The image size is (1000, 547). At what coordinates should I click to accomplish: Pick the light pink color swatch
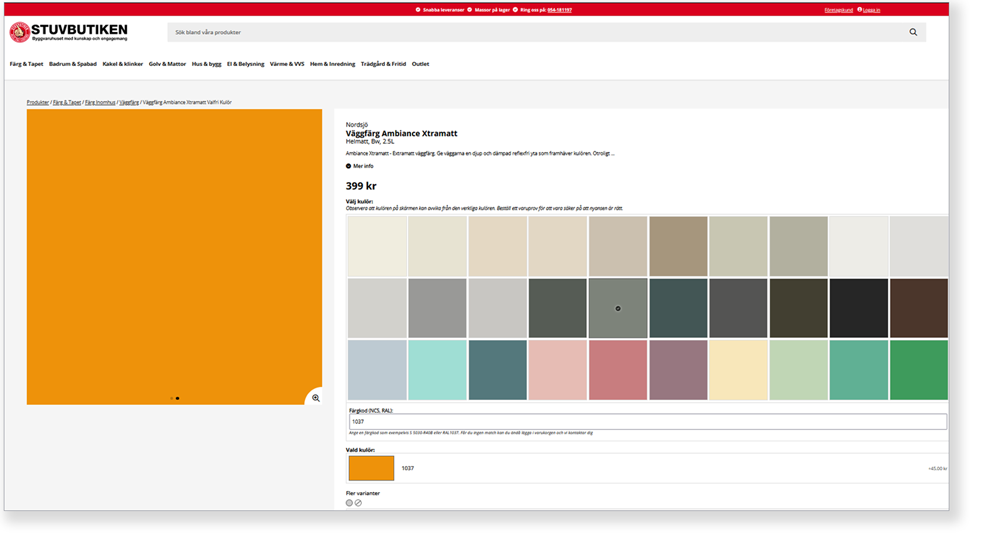tap(557, 370)
